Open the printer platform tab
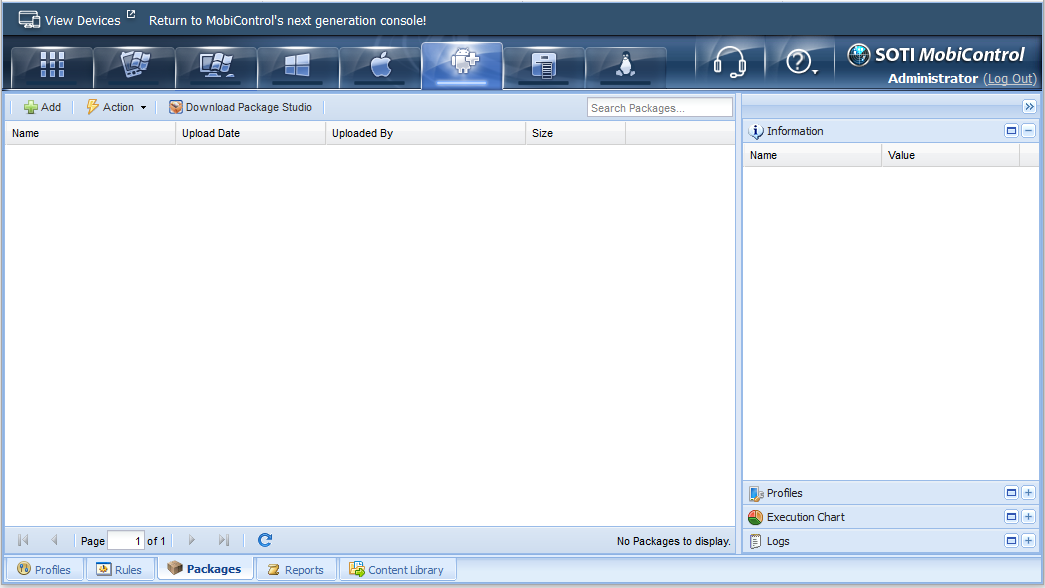This screenshot has height=588, width=1045. coord(544,66)
